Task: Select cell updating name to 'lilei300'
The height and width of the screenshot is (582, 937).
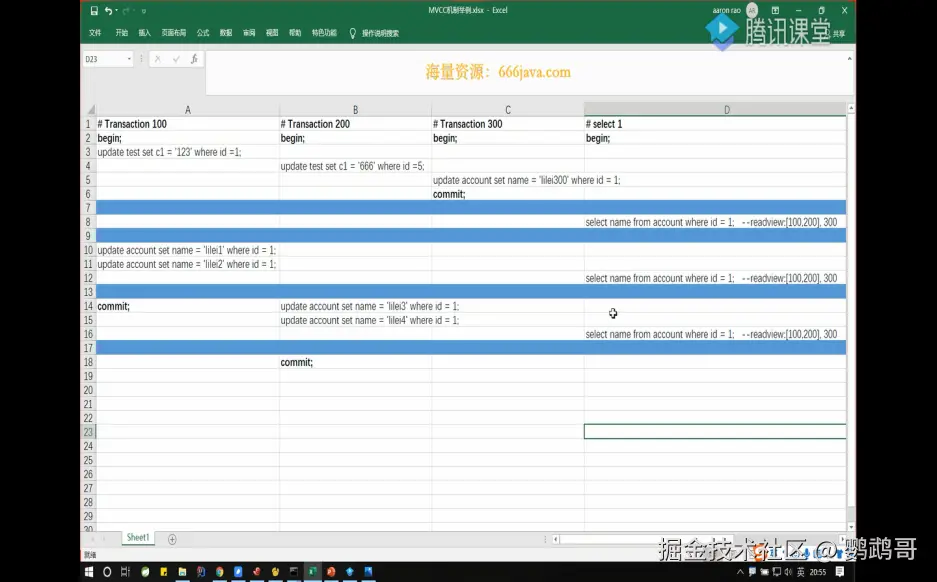Action: [508, 180]
